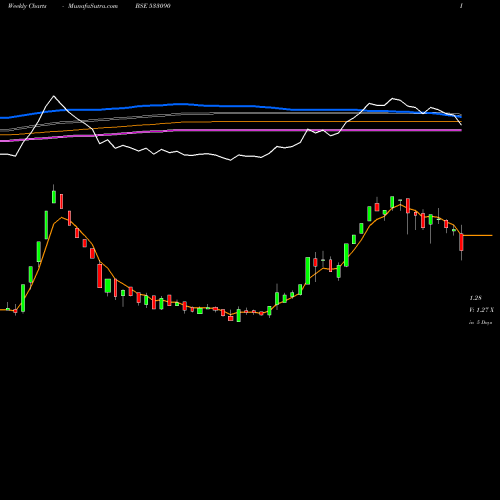Click the "V: 1.27 N" volume text

tap(481, 310)
